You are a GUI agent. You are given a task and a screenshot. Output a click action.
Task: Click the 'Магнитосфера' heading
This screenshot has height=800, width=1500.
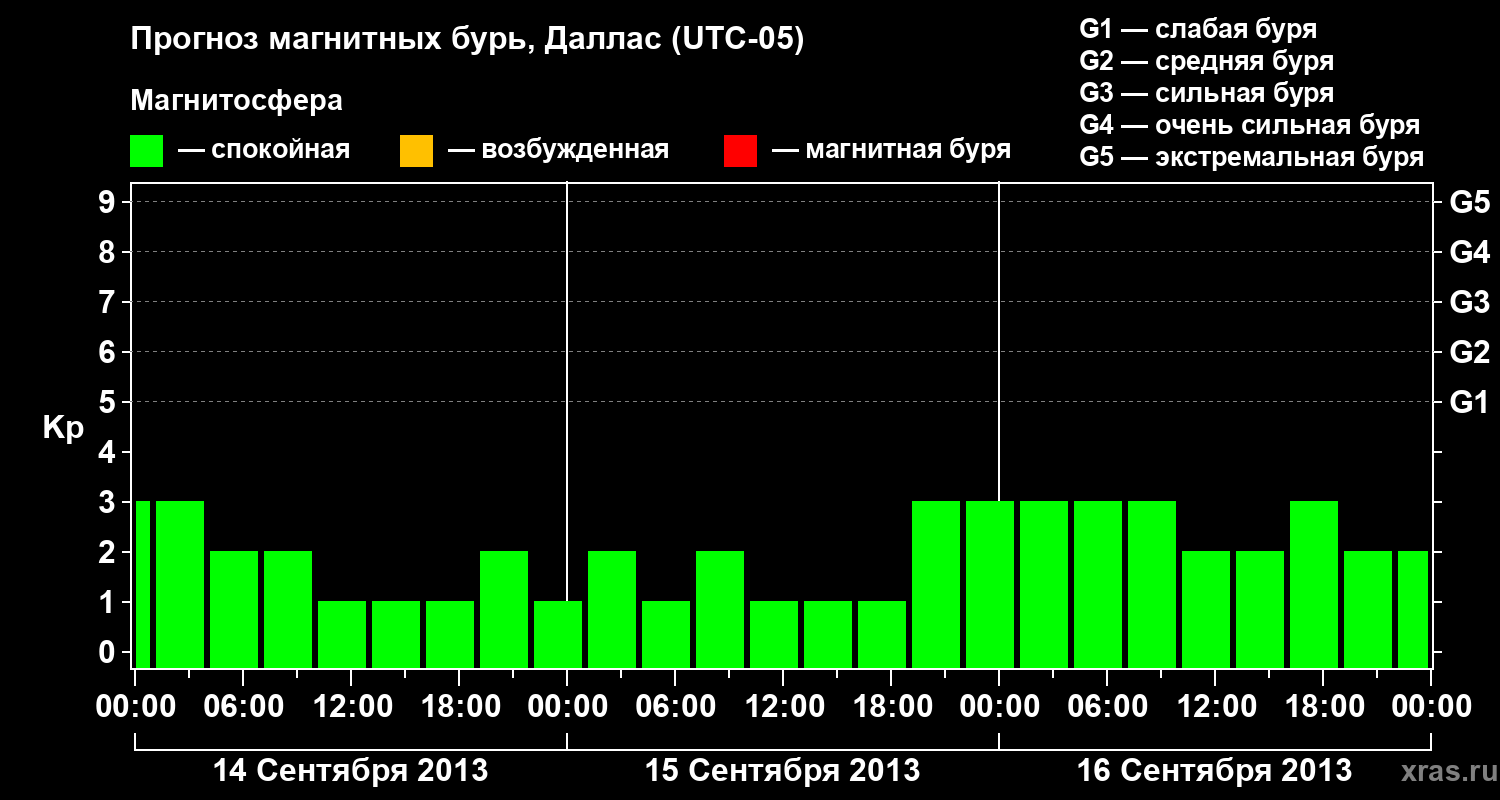click(x=236, y=101)
